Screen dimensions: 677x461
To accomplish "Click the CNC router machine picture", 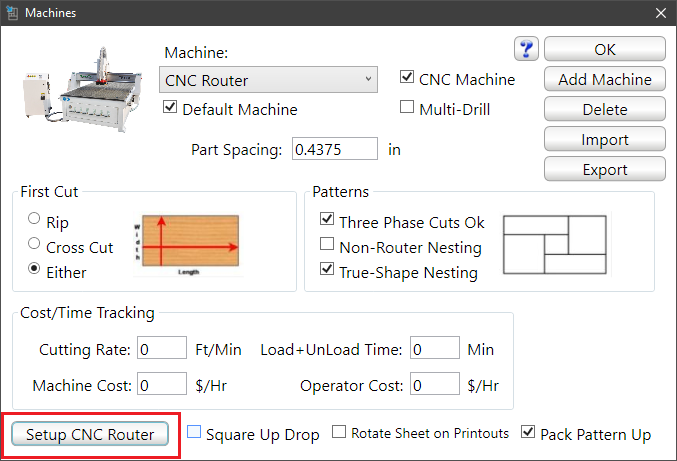I will [80, 93].
